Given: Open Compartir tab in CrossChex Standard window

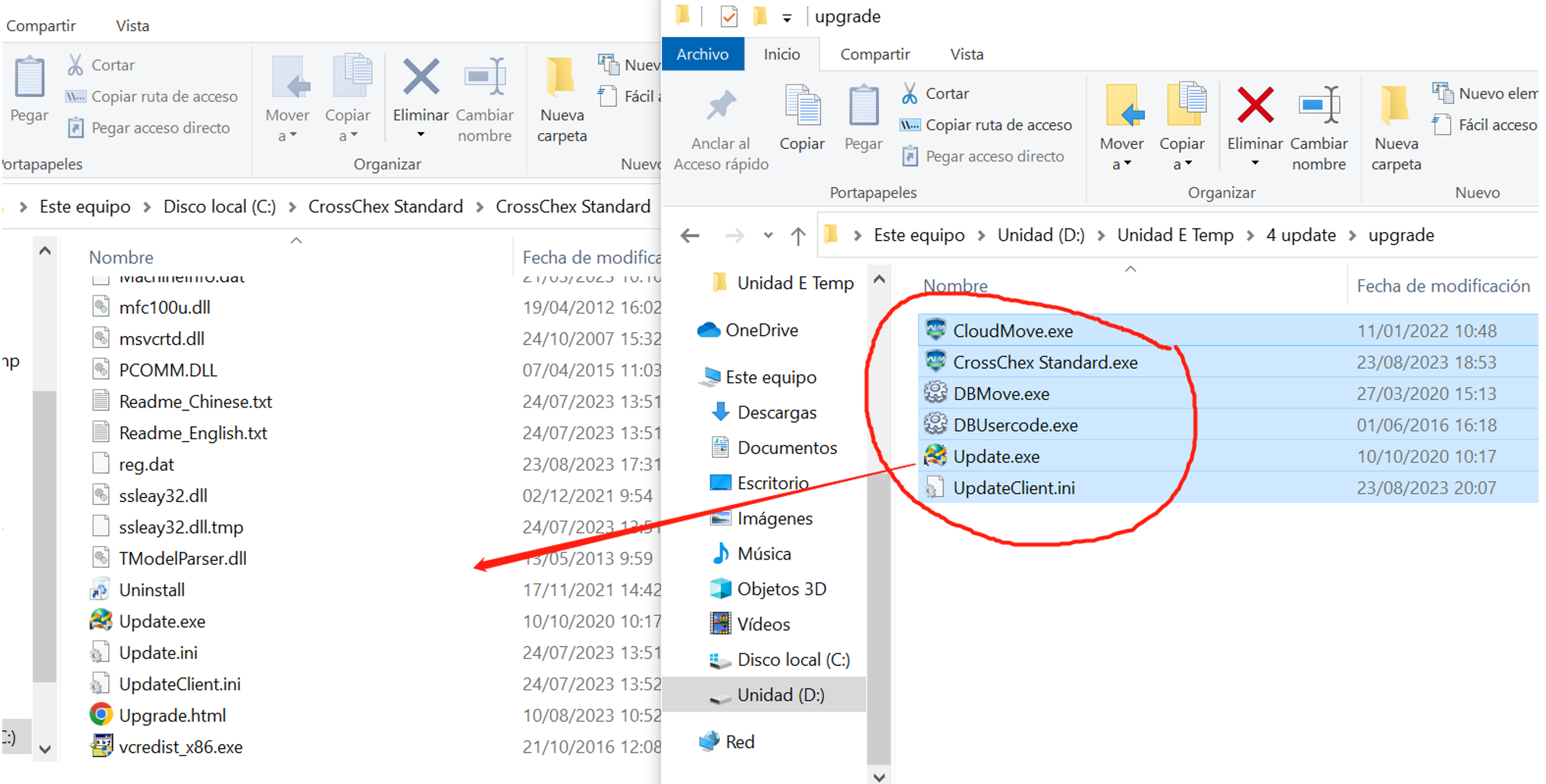Looking at the screenshot, I should pyautogui.click(x=41, y=26).
